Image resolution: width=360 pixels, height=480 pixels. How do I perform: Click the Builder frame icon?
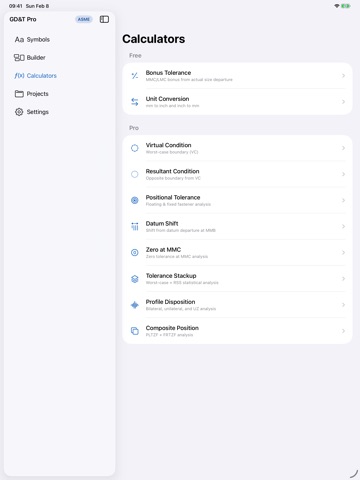point(19,58)
